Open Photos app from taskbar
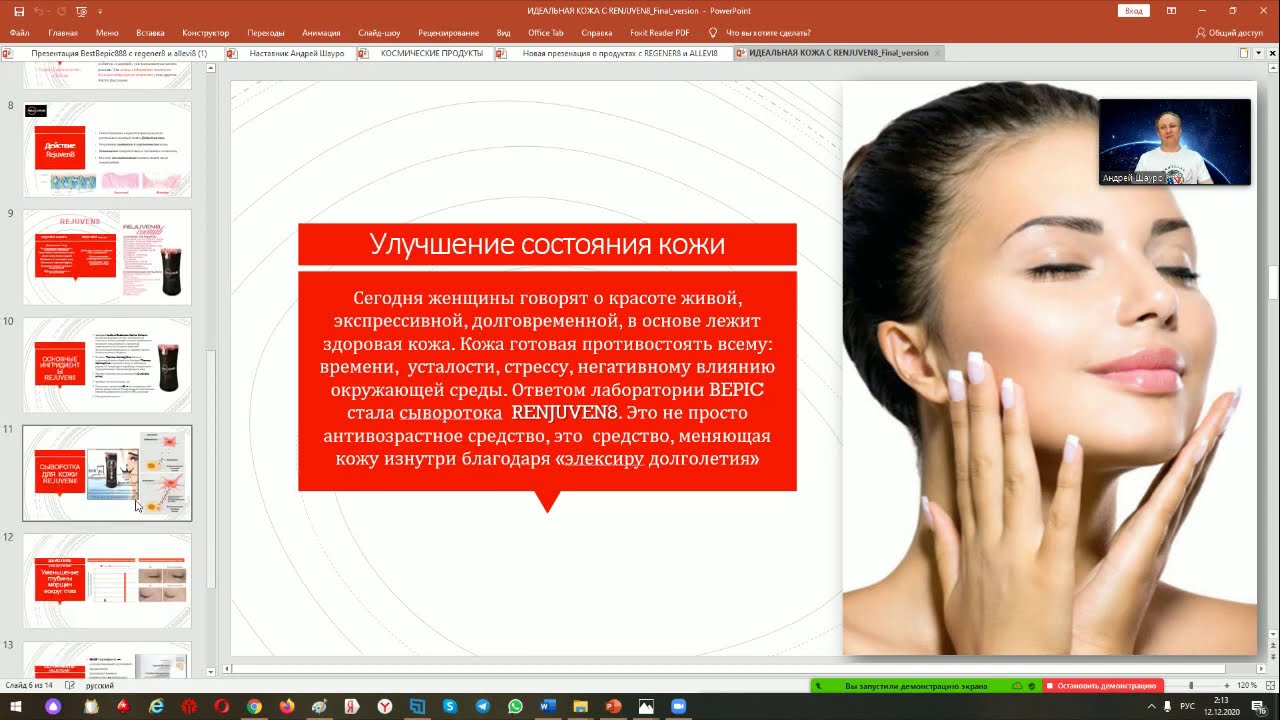 (x=645, y=706)
